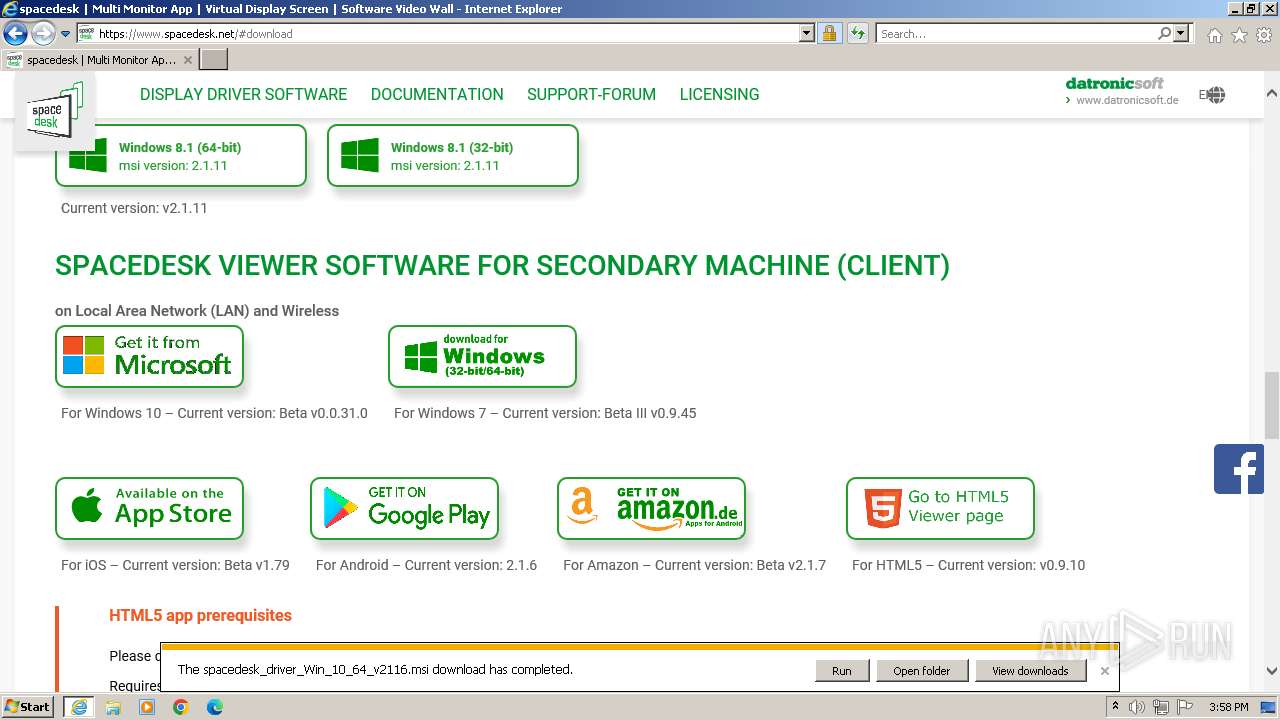Open a new blank tab
This screenshot has width=1280, height=720.
pyautogui.click(x=214, y=60)
